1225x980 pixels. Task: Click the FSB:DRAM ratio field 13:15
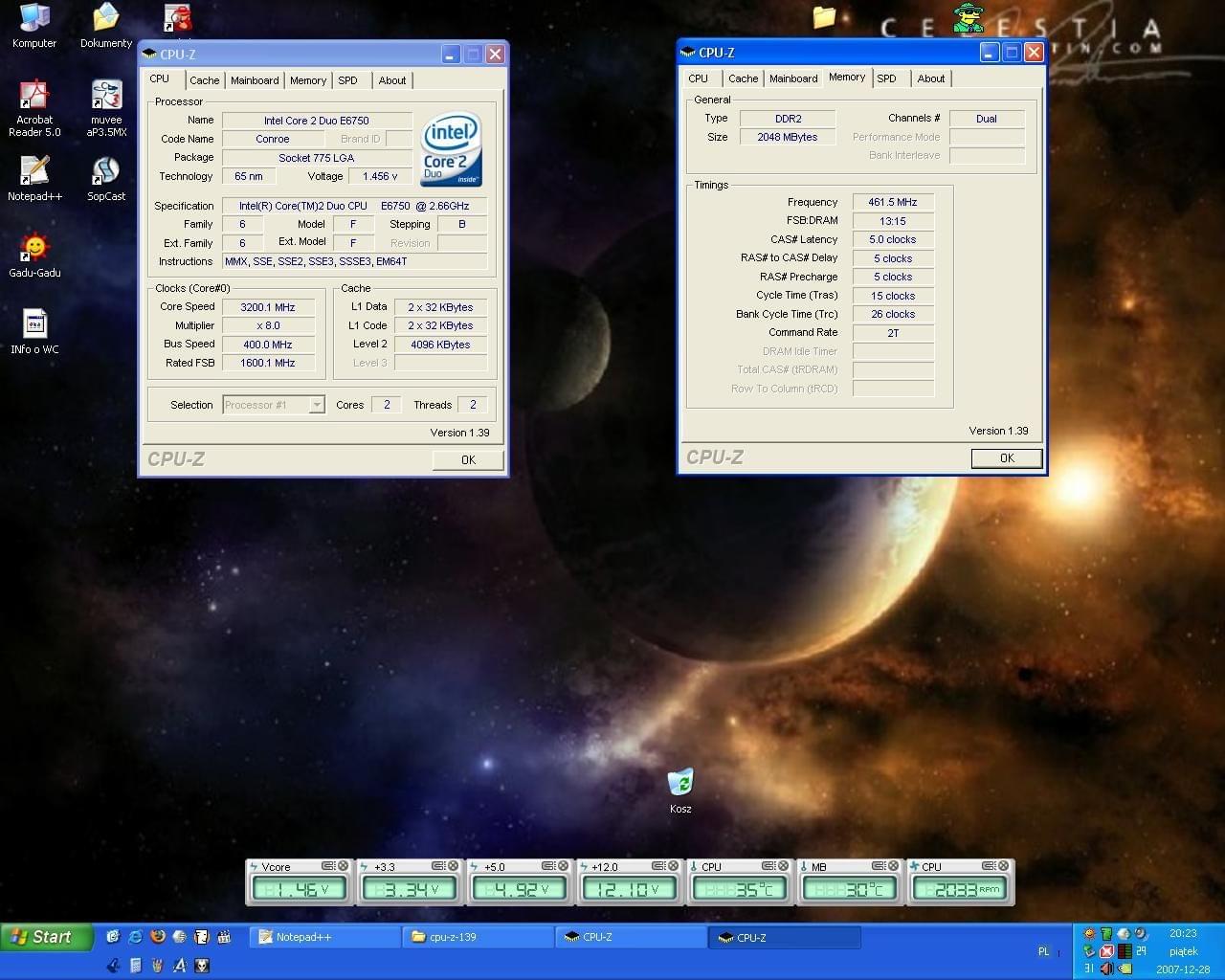[893, 221]
